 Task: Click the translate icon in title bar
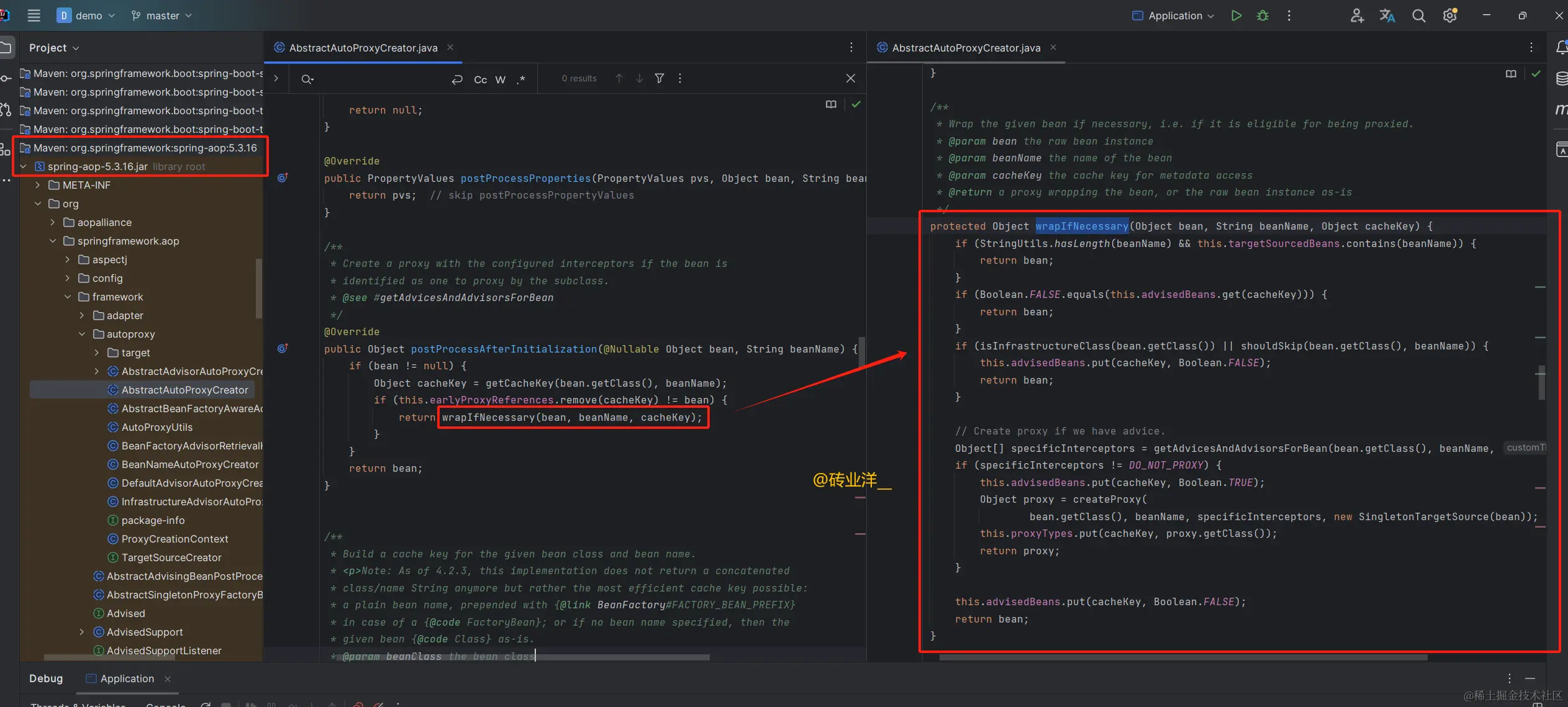[x=1387, y=16]
